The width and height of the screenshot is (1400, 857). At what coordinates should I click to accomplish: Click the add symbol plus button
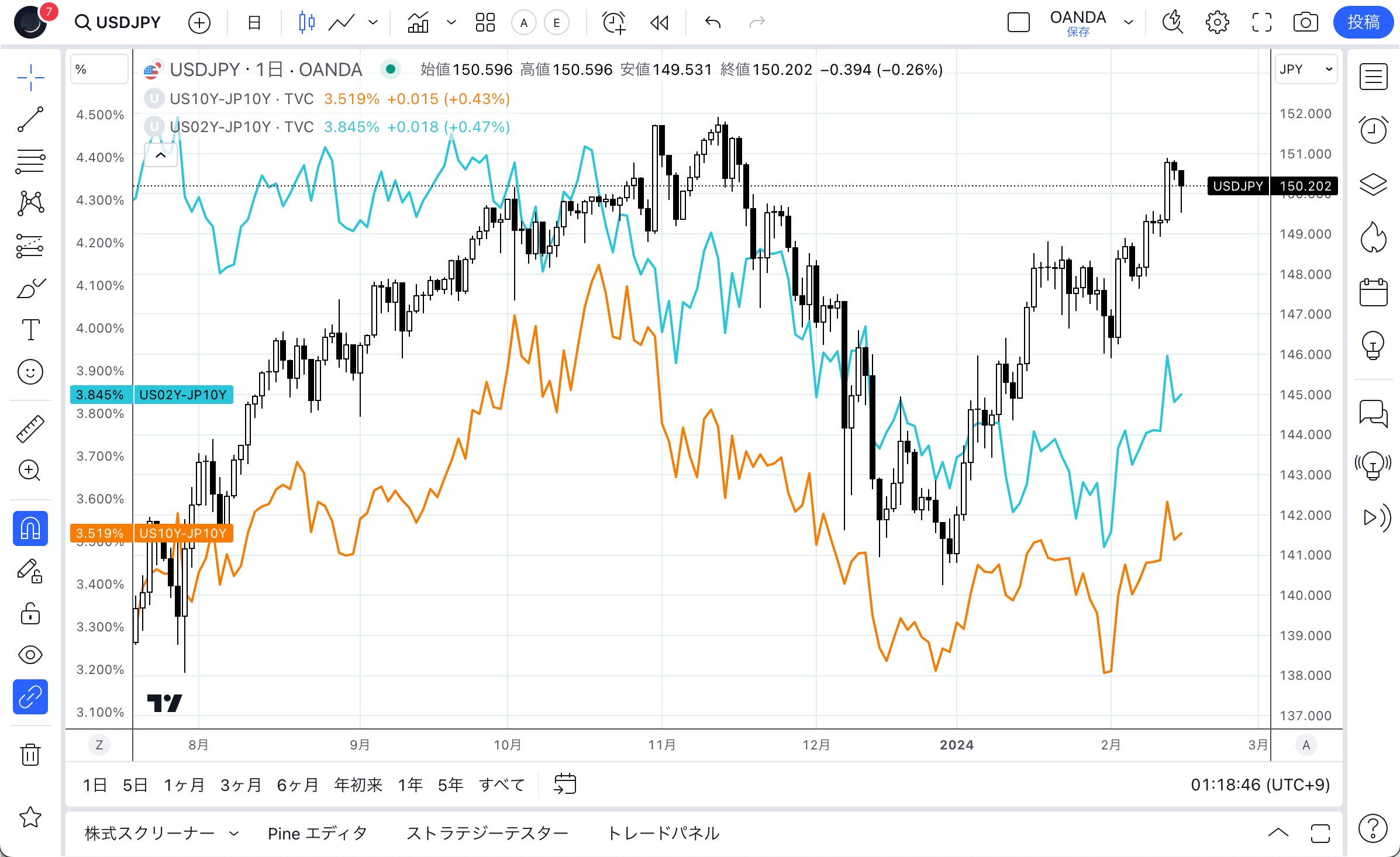199,23
